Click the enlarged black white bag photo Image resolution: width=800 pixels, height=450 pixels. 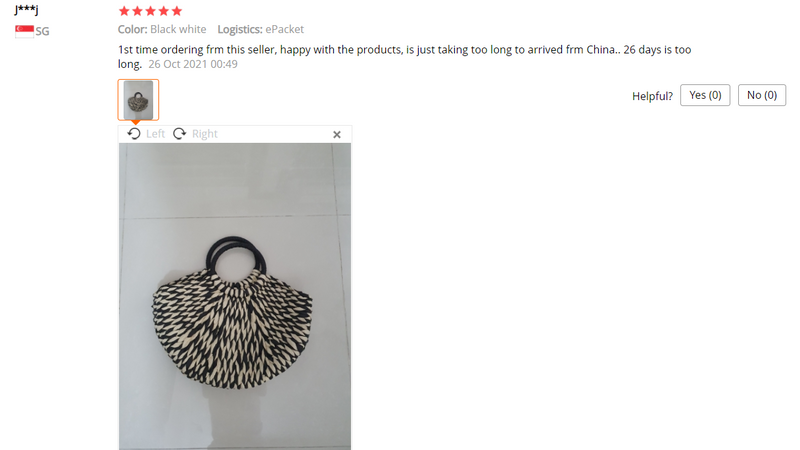(x=235, y=296)
